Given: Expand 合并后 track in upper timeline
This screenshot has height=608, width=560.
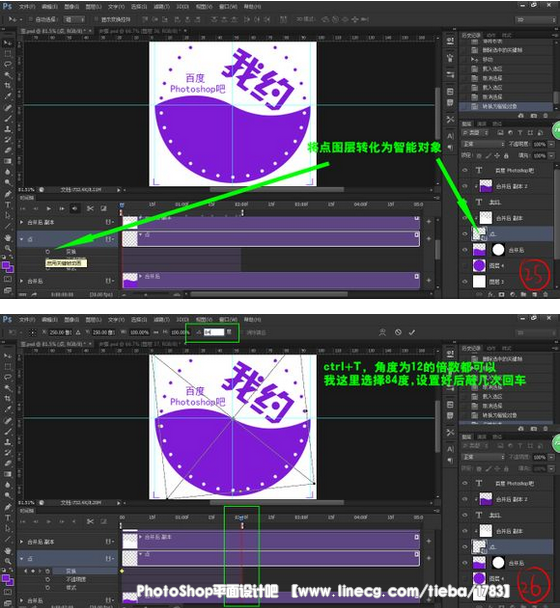Looking at the screenshot, I should [x=22, y=281].
